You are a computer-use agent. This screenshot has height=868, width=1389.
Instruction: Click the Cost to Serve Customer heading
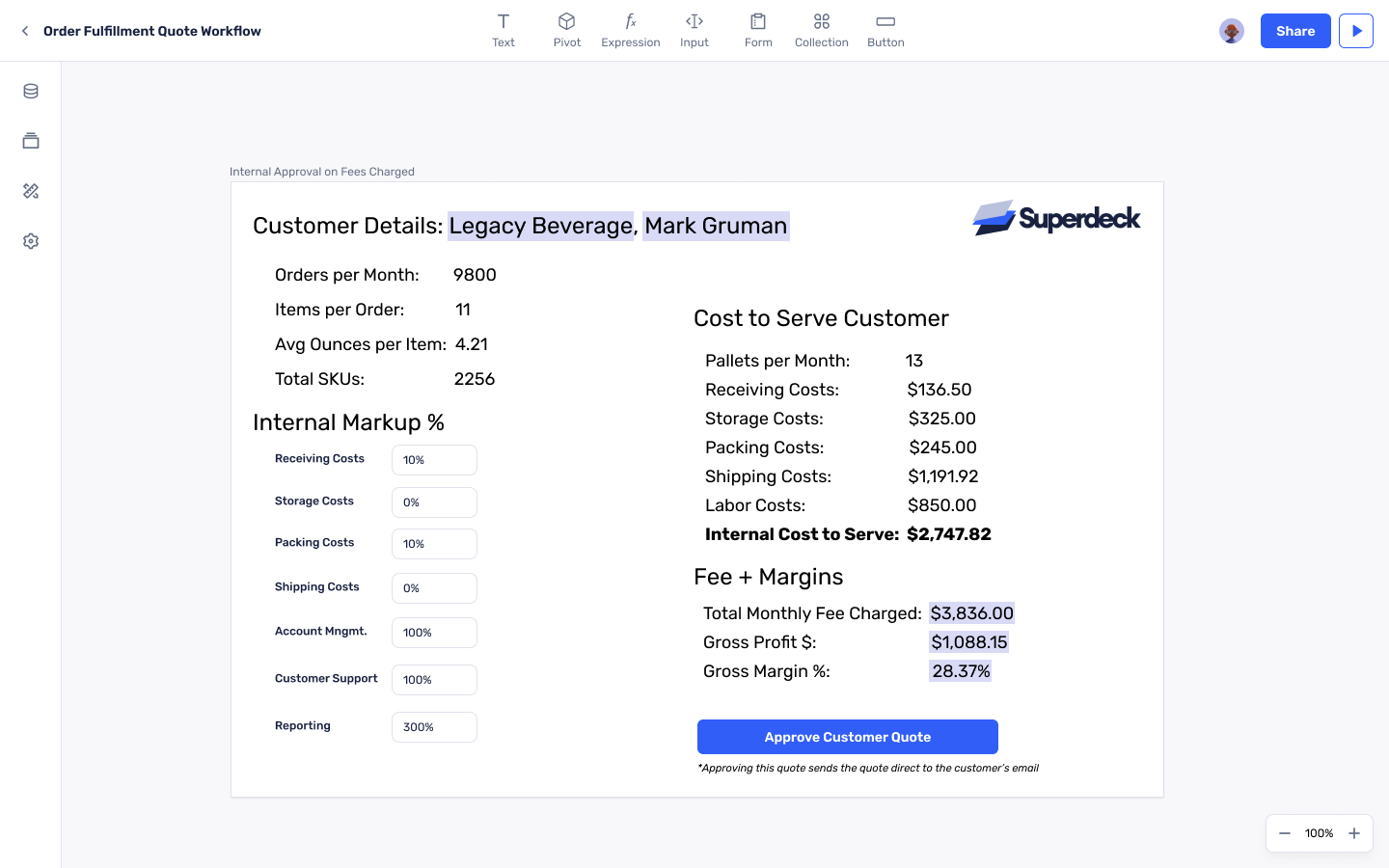coord(821,318)
